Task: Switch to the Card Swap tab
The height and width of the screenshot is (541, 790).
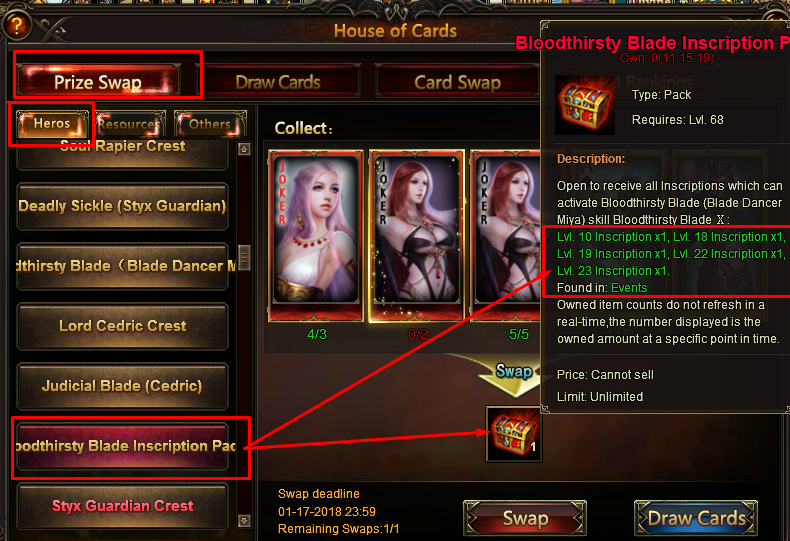Action: click(x=457, y=82)
